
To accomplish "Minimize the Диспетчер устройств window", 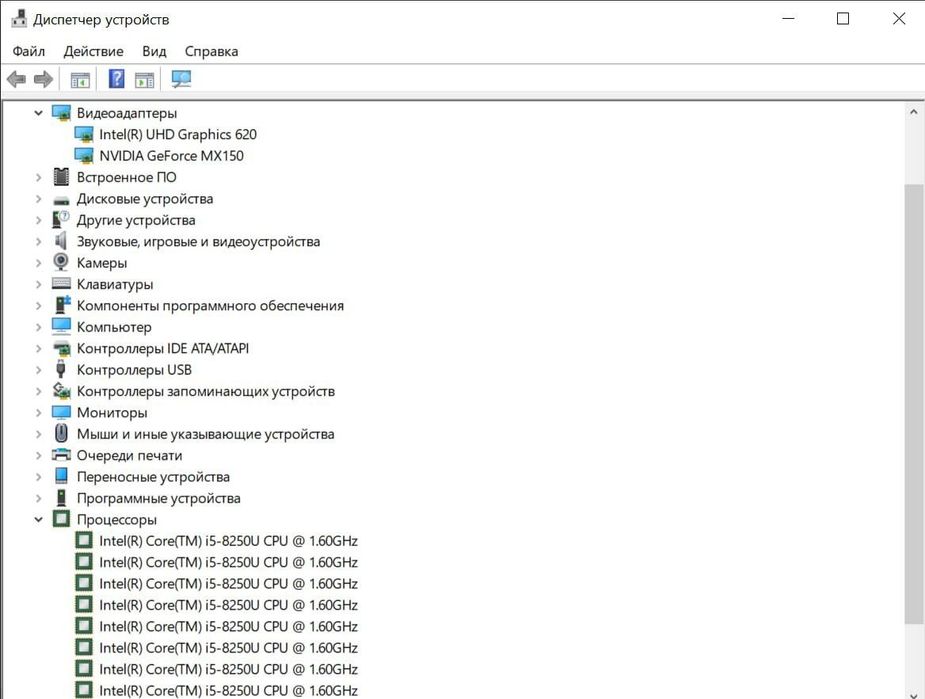I will click(x=788, y=19).
